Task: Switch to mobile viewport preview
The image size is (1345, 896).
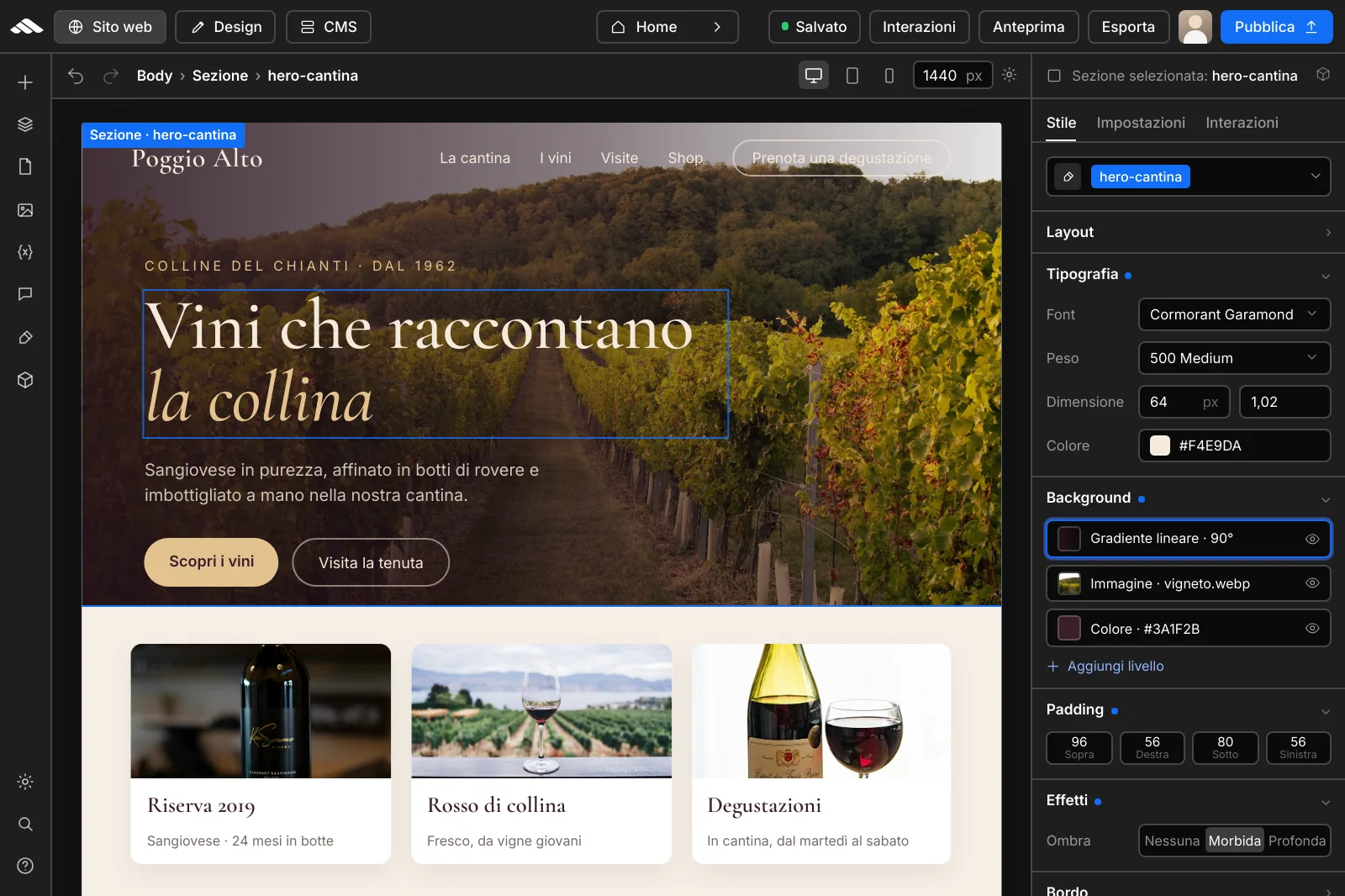Action: pos(889,76)
